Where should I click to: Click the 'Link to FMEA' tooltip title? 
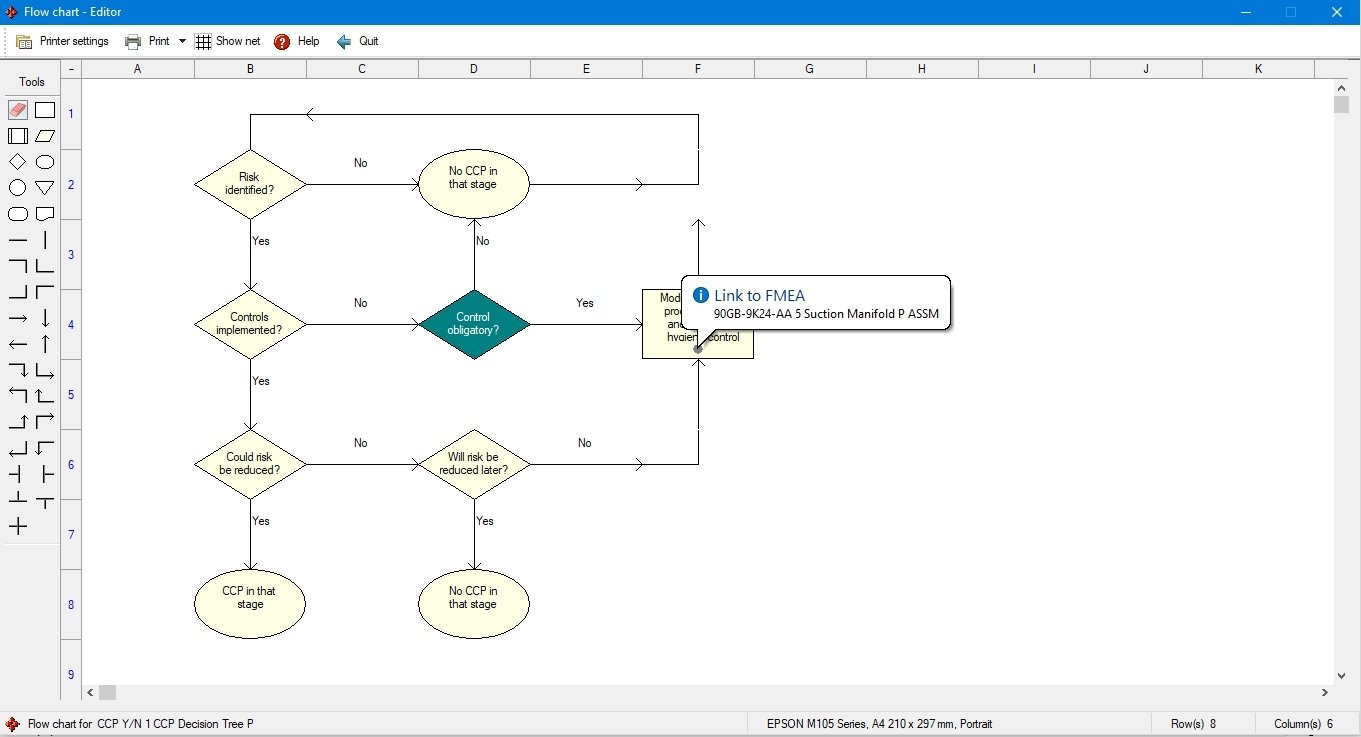coord(759,295)
